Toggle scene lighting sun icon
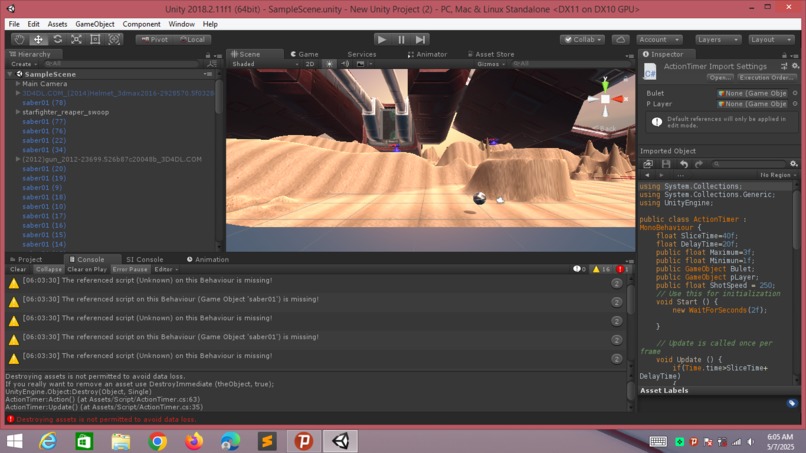 click(x=329, y=64)
